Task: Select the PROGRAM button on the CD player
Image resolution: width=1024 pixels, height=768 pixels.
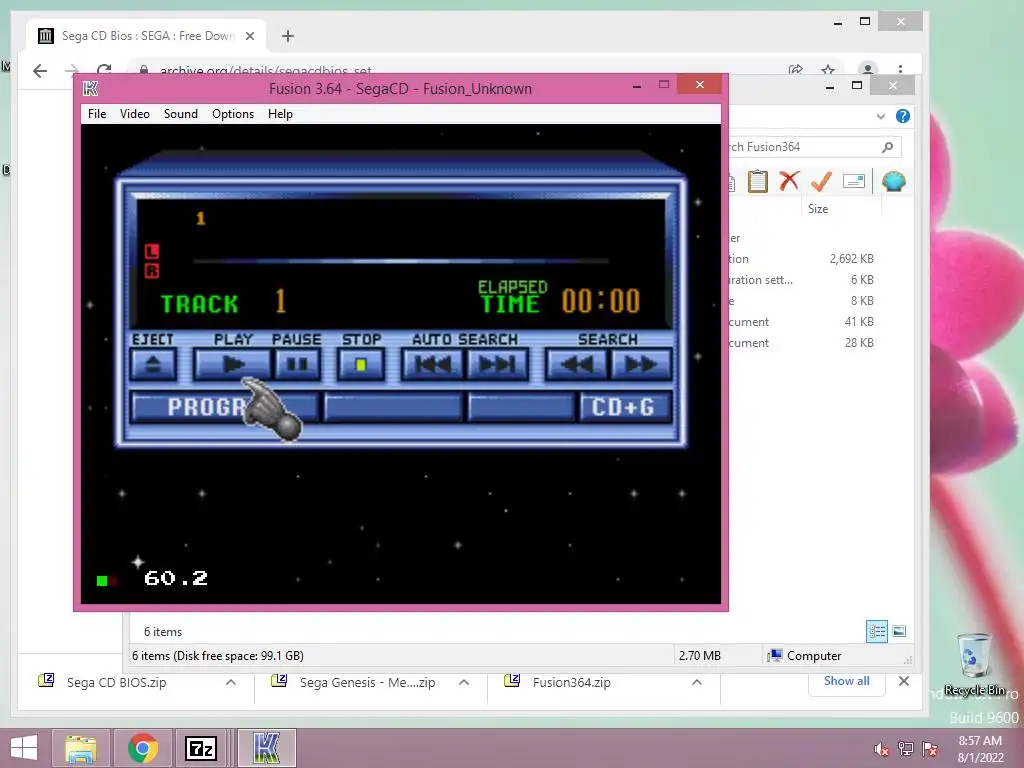Action: tap(224, 407)
